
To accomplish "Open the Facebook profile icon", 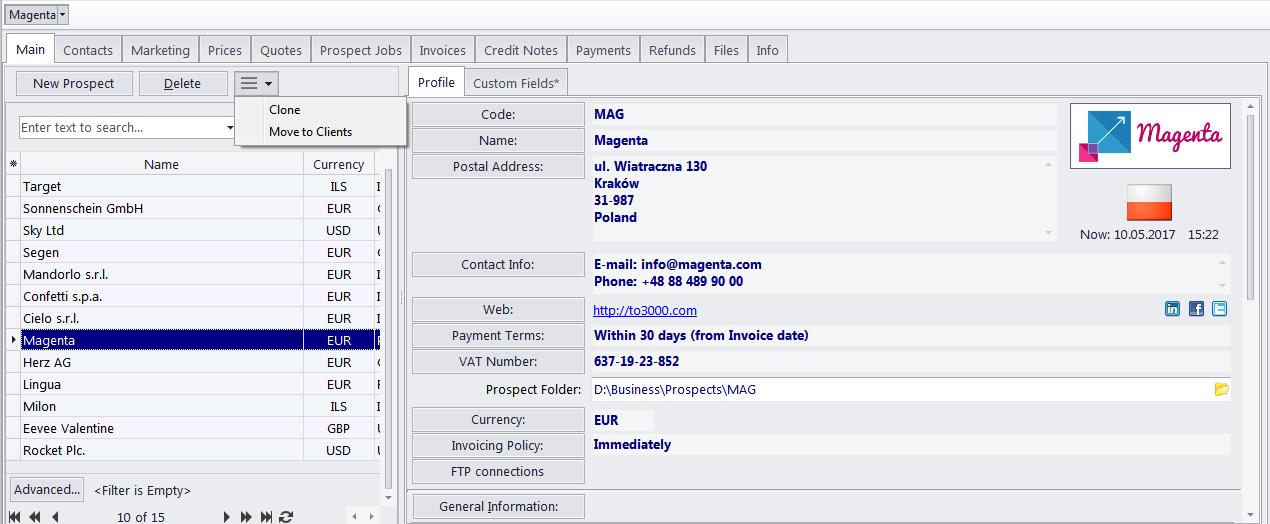I will pyautogui.click(x=1196, y=309).
